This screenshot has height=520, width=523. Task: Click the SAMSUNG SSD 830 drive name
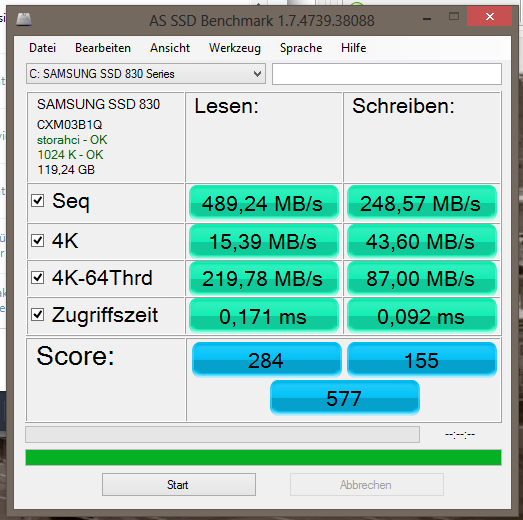[98, 104]
